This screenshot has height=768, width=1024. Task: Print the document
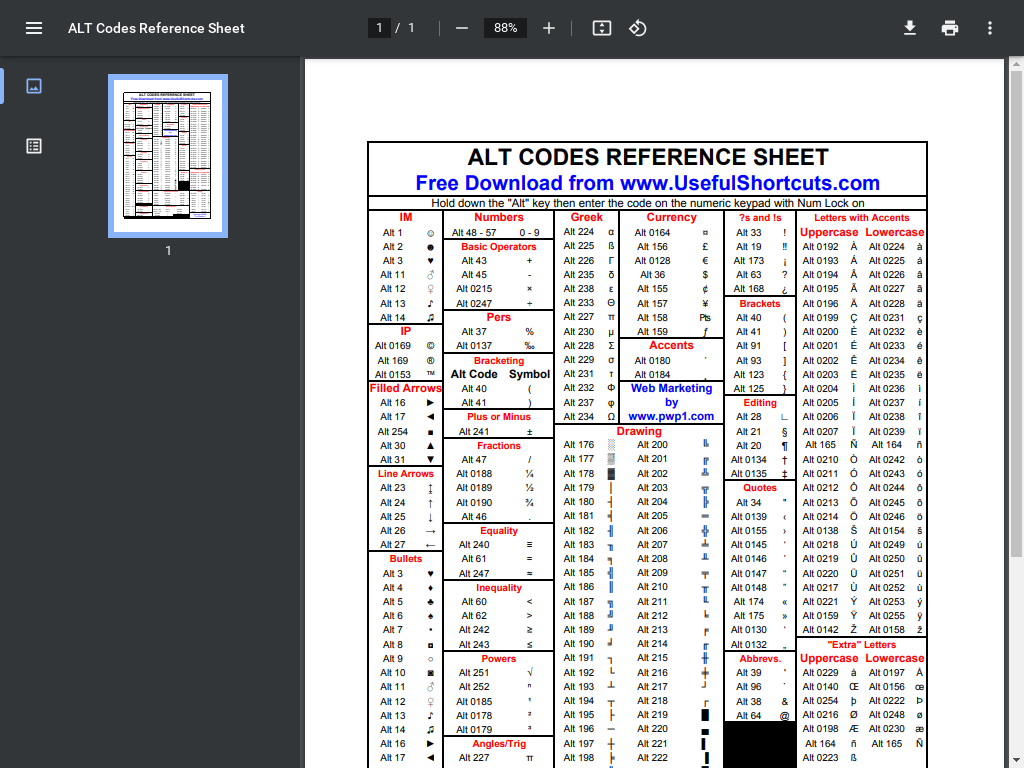click(x=950, y=28)
